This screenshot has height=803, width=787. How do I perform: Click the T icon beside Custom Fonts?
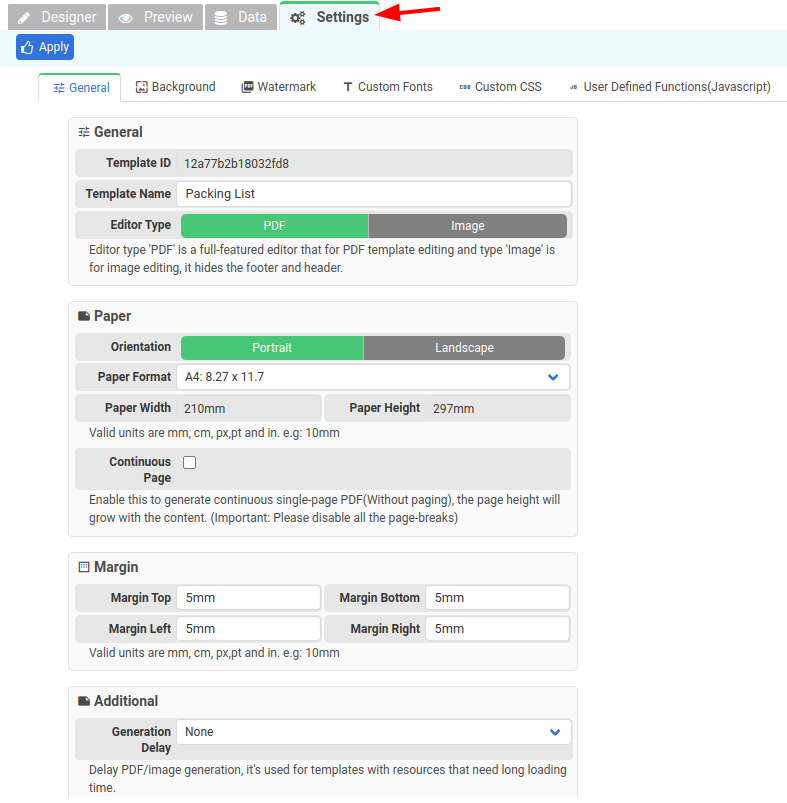pos(348,87)
